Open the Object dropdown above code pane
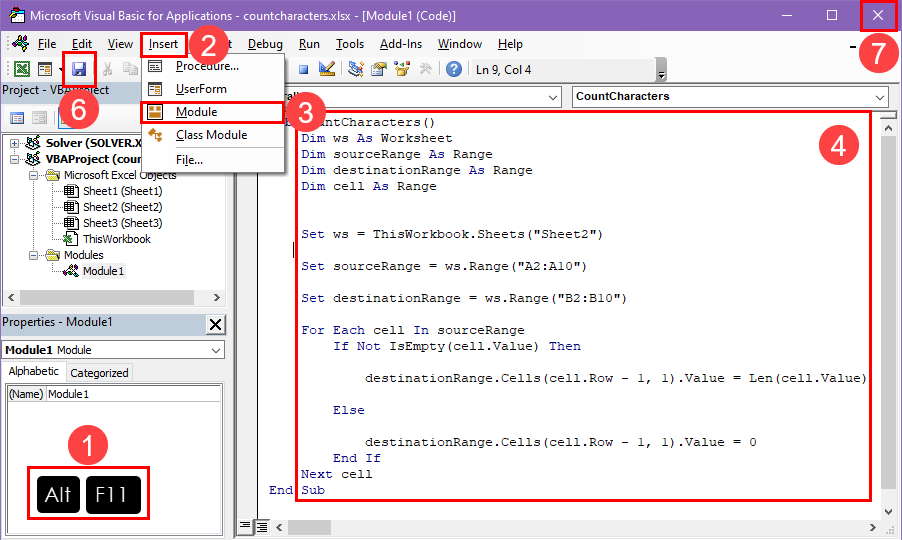Screen dimensions: 902x540 [x=553, y=97]
